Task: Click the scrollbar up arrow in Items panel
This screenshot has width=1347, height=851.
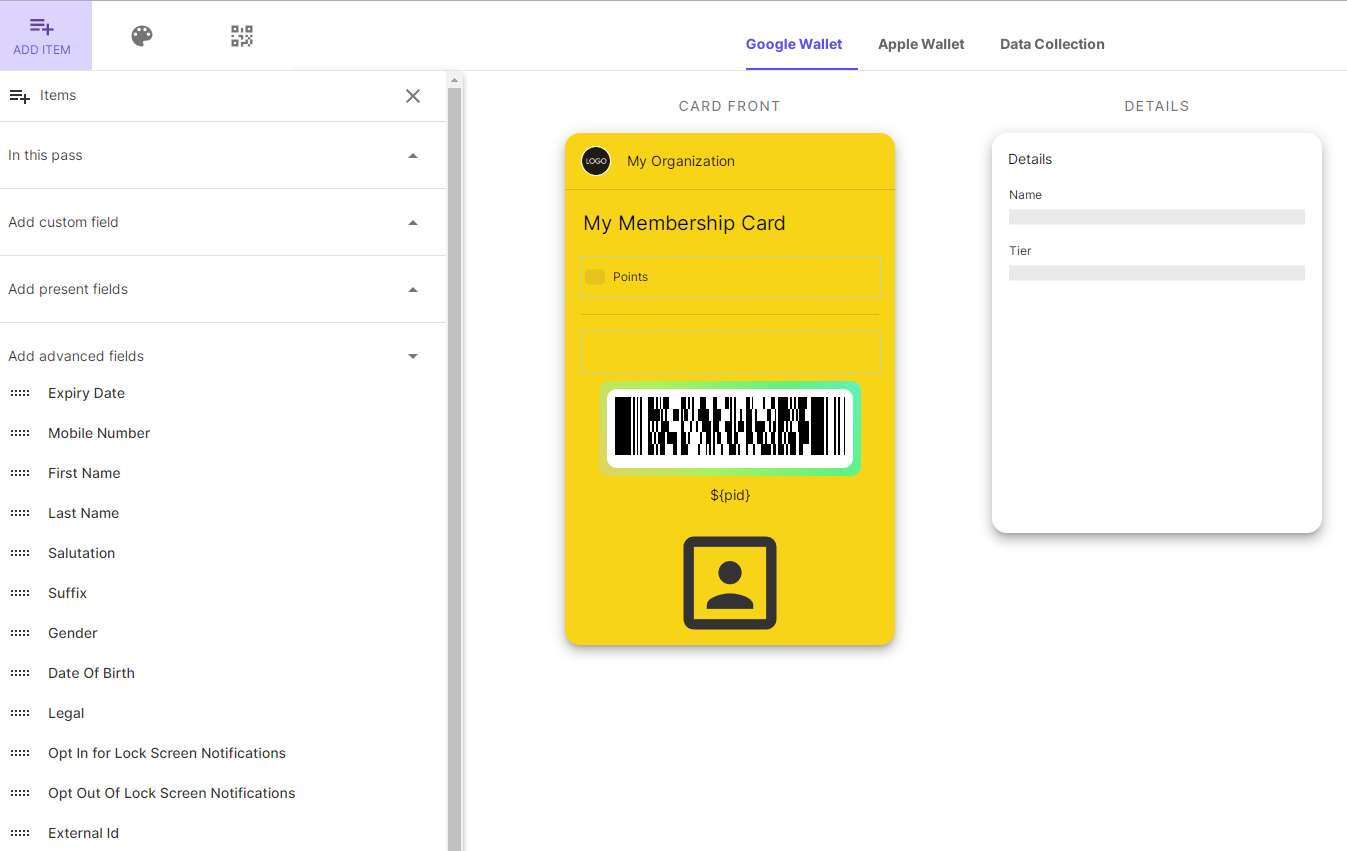Action: 455,80
